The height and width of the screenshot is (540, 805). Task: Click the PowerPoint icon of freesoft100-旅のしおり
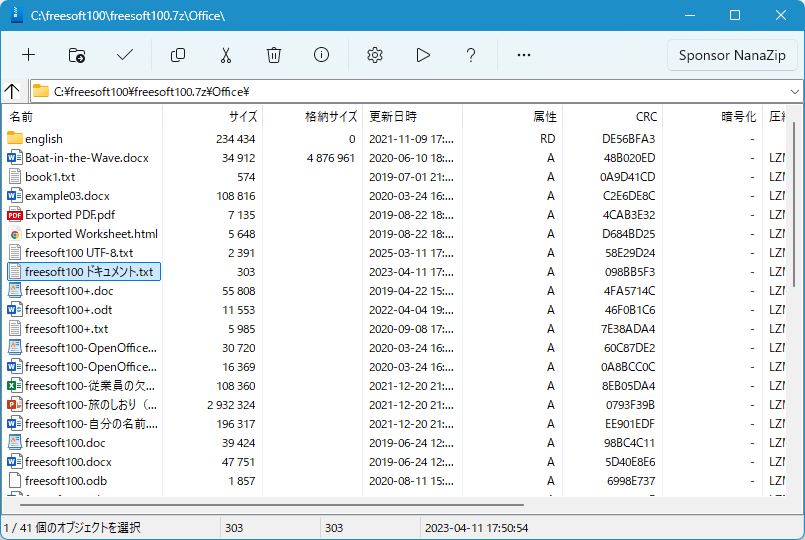[15, 405]
